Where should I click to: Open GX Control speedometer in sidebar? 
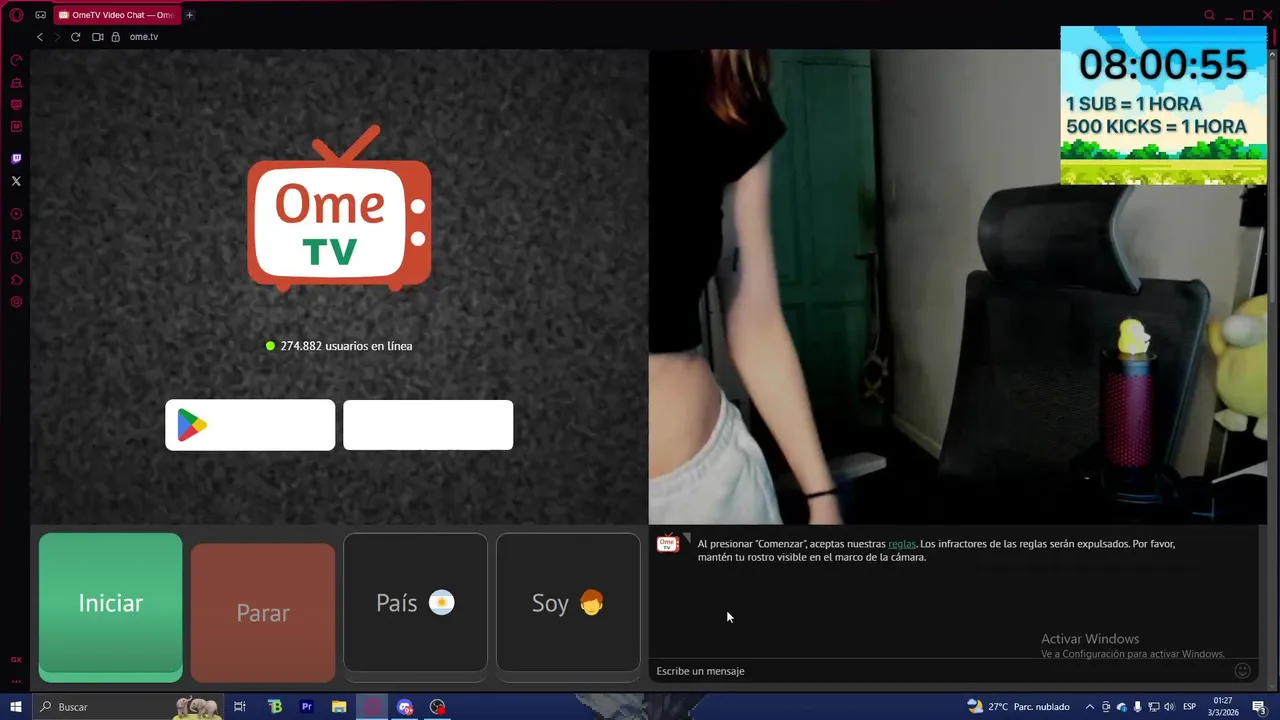[x=16, y=61]
